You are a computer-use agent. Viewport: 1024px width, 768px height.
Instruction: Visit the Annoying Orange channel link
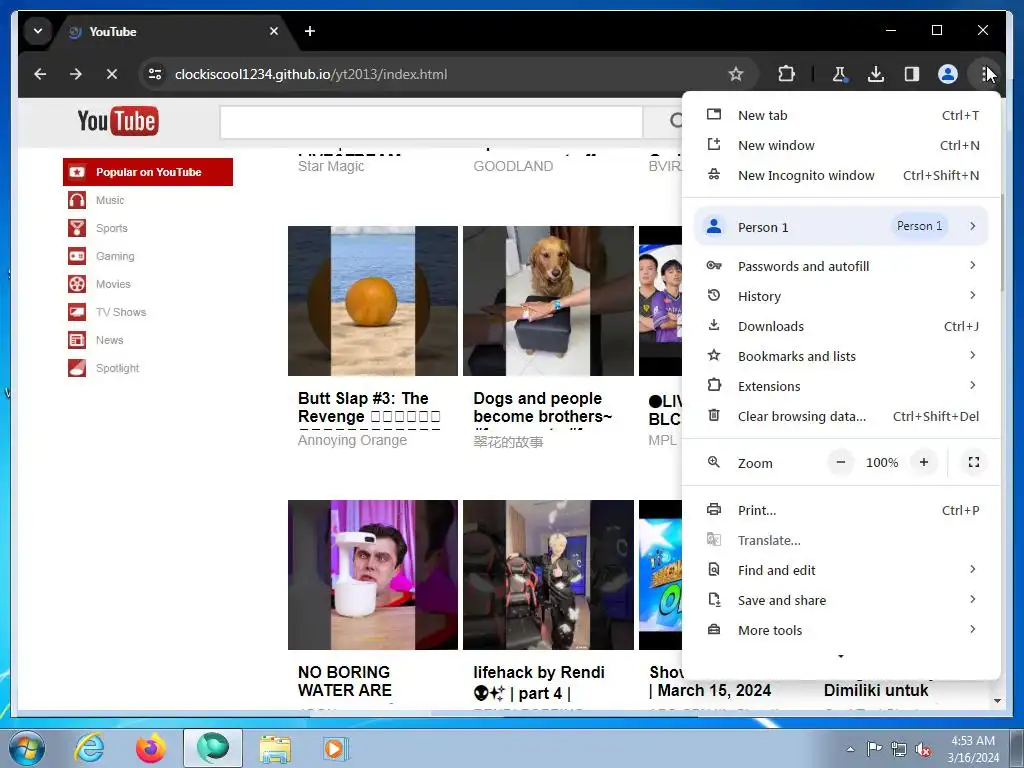352,440
